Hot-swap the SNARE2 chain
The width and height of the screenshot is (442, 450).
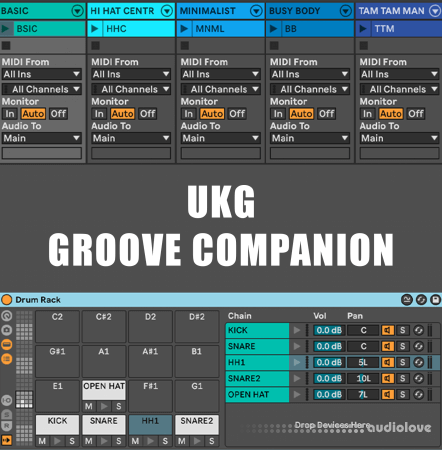(x=418, y=378)
